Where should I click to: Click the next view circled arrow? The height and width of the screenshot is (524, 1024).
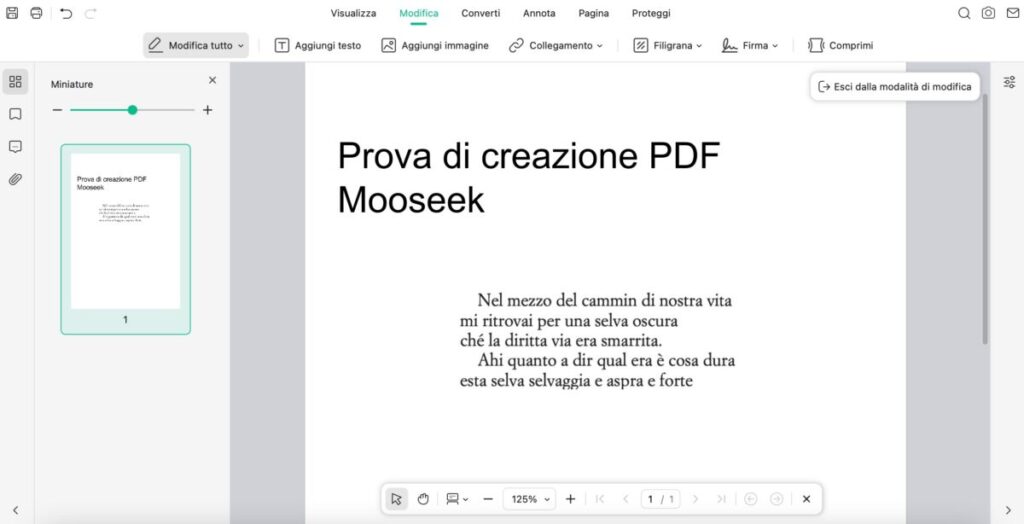pos(776,499)
